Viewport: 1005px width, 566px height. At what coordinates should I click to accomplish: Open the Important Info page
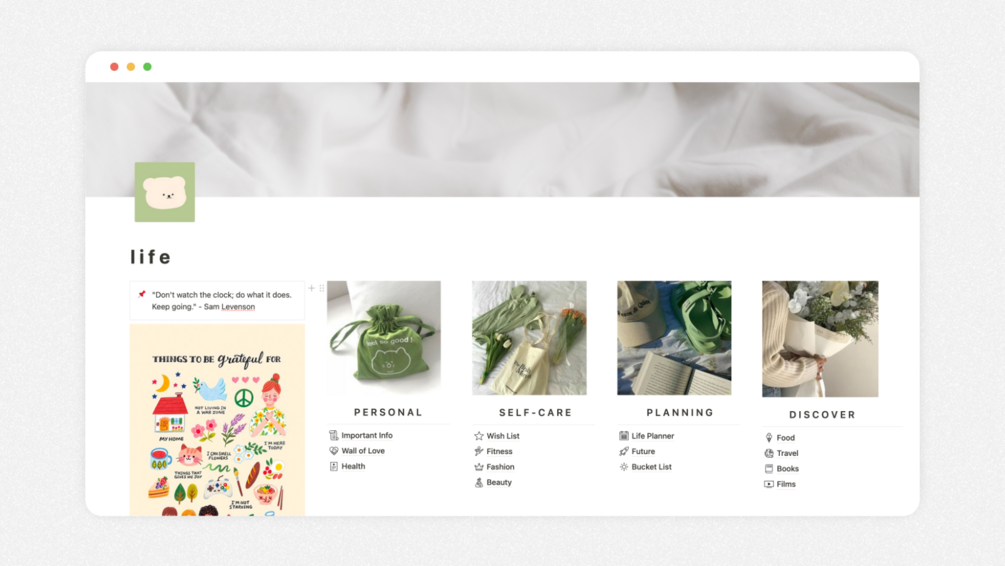click(x=367, y=435)
